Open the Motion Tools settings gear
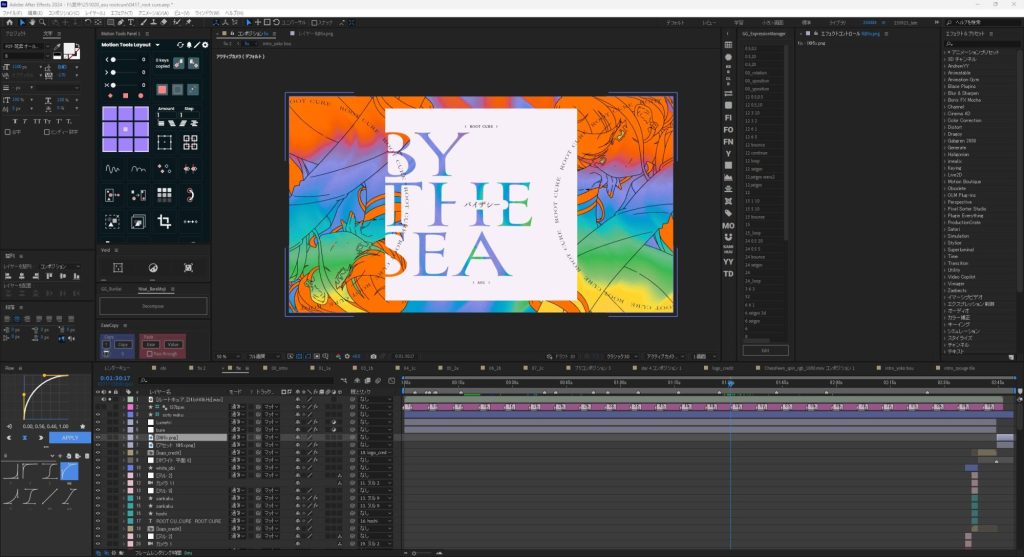The height and width of the screenshot is (557, 1024). (205, 45)
